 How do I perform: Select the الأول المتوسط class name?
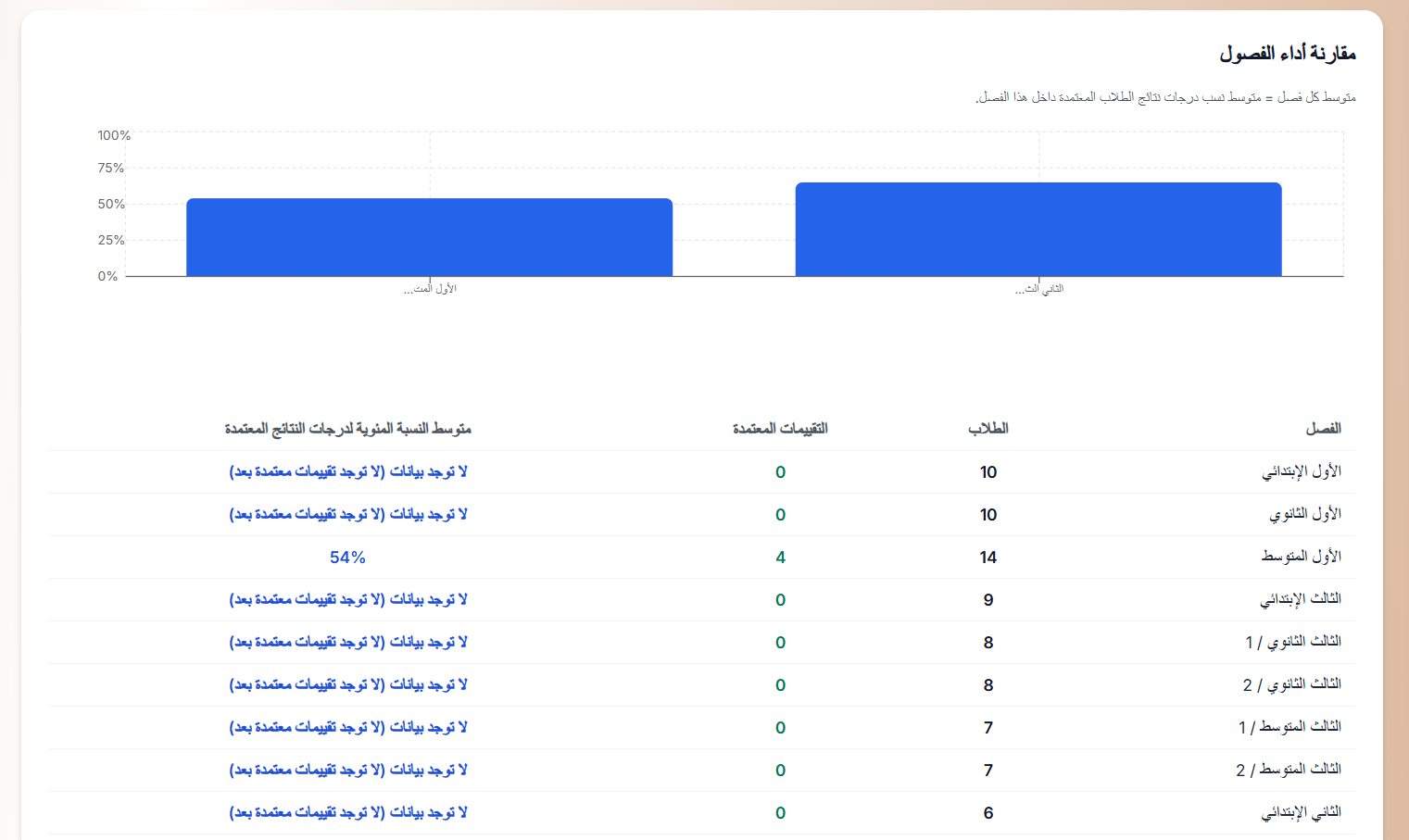pos(1304,557)
